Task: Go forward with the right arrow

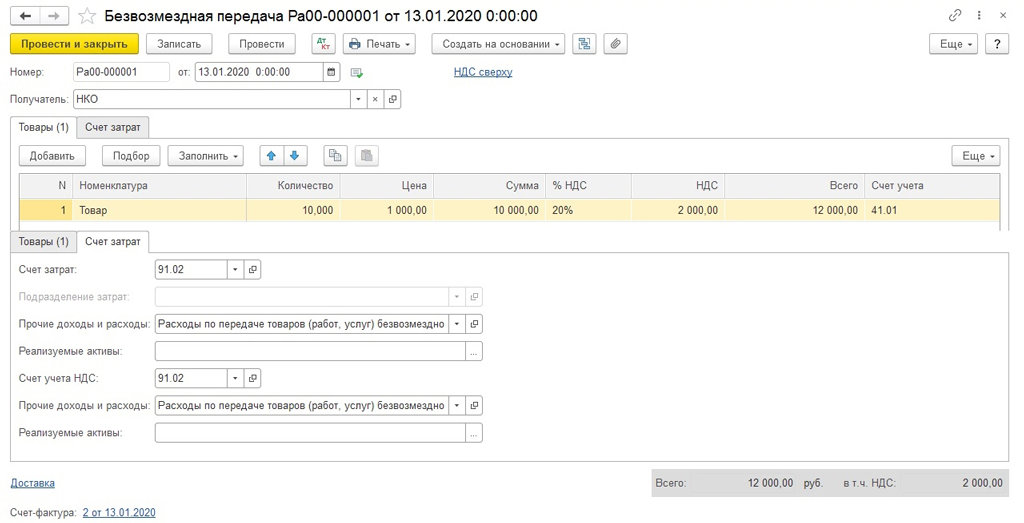Action: point(54,16)
